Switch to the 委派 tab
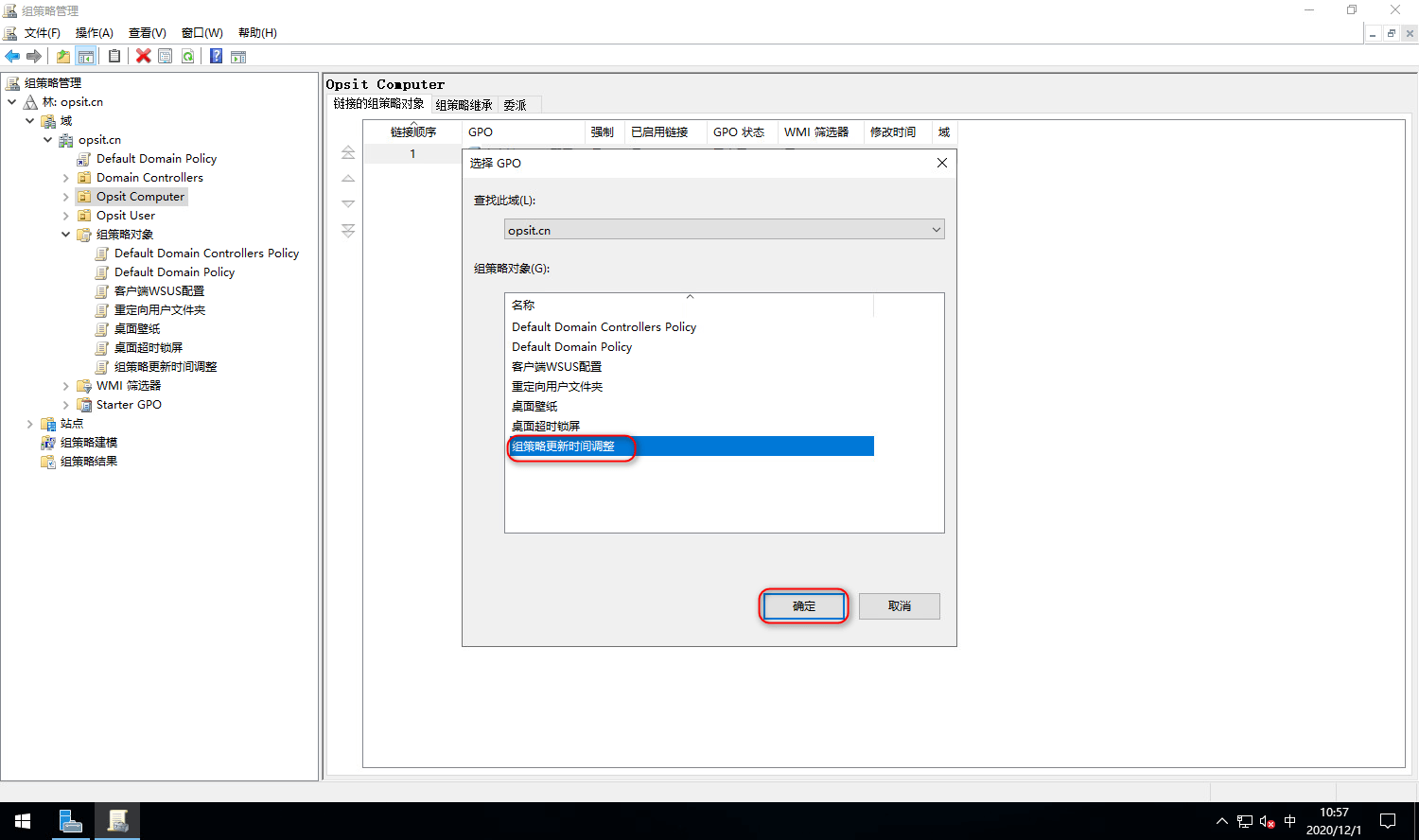Image resolution: width=1419 pixels, height=840 pixels. point(516,105)
